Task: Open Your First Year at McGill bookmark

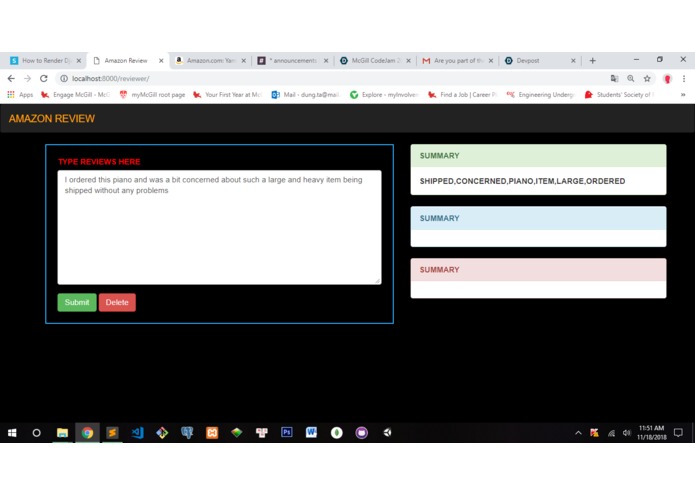Action: [x=228, y=94]
